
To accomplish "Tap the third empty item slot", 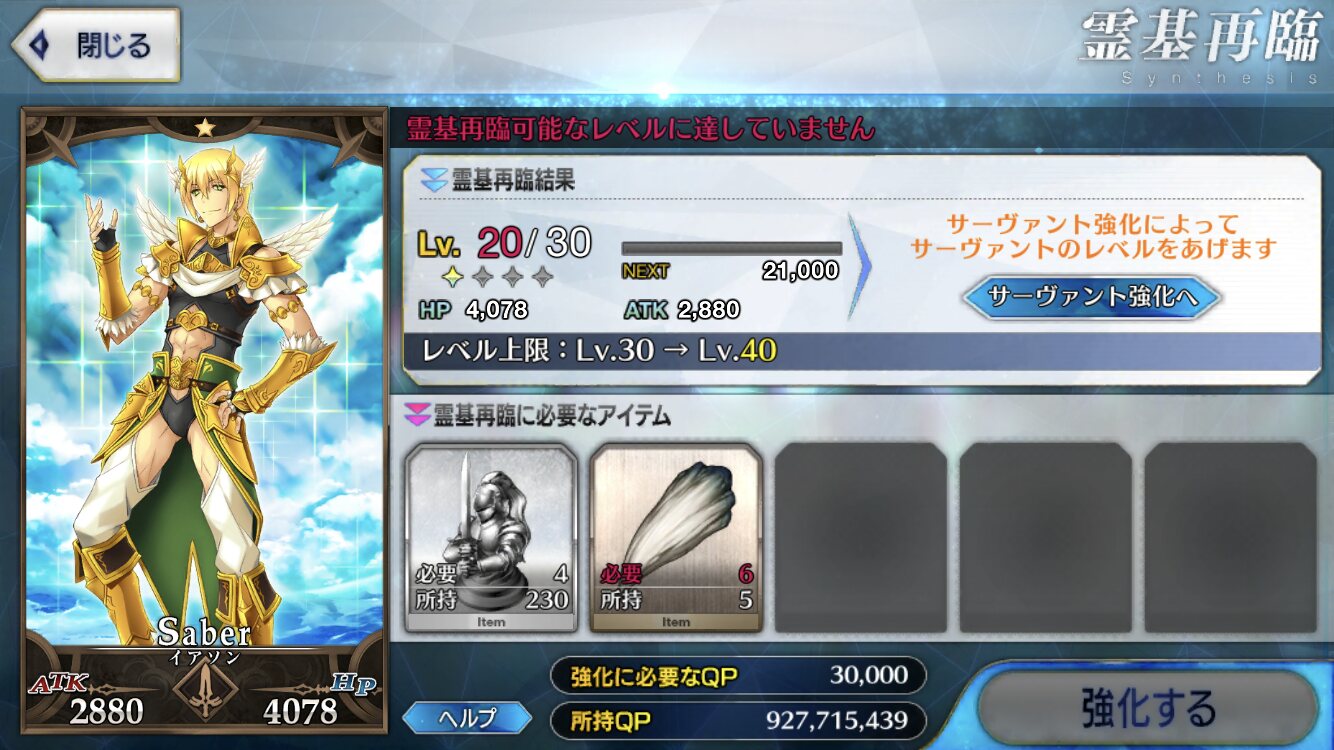I will pyautogui.click(x=861, y=538).
